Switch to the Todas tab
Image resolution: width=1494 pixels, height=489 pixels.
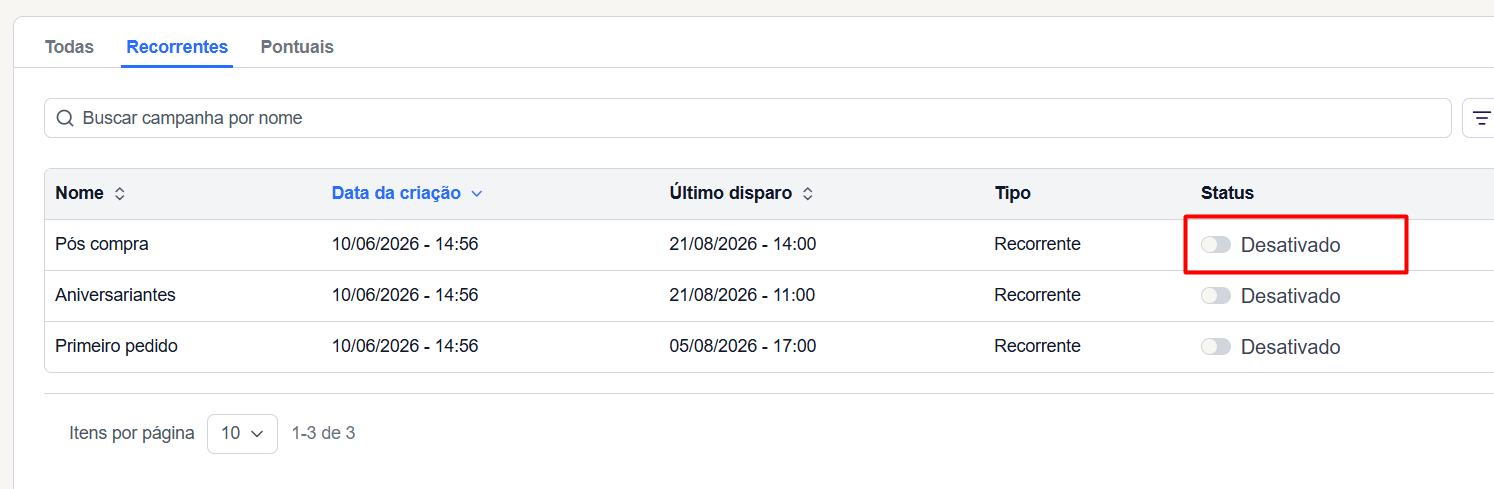point(69,47)
